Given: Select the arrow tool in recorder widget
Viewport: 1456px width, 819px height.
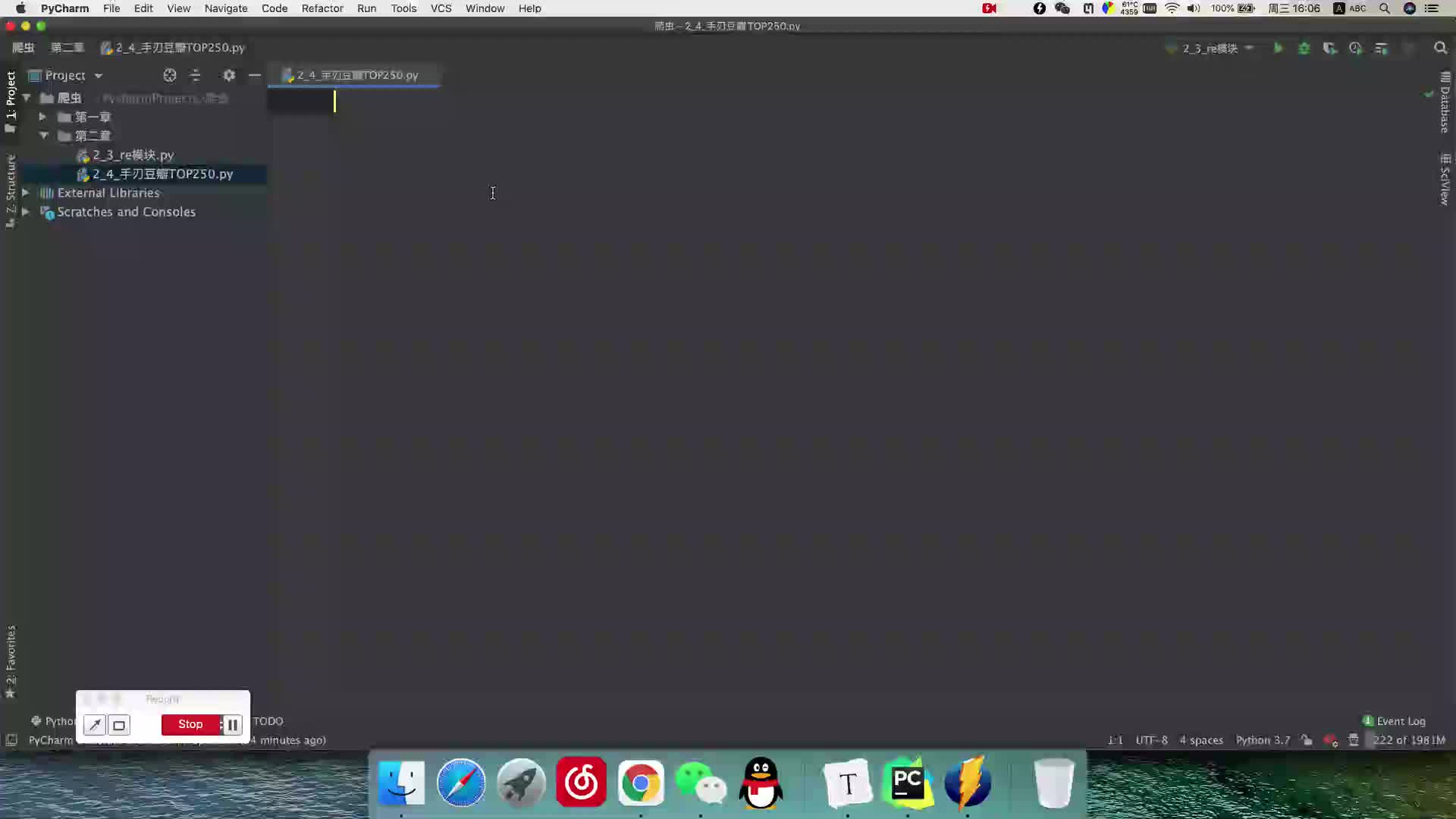Looking at the screenshot, I should click(95, 725).
